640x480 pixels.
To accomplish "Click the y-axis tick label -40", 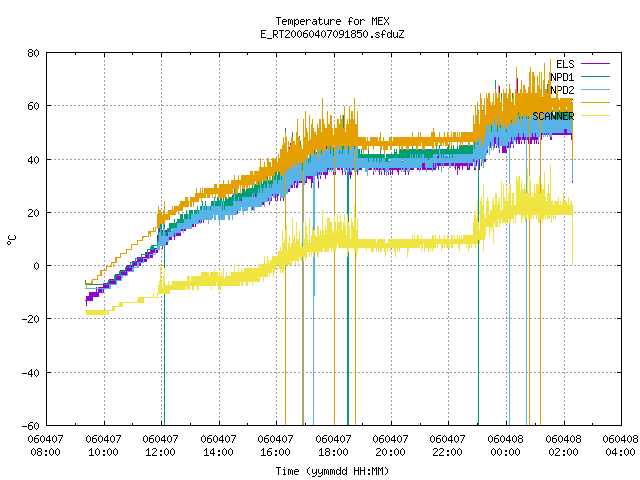I will coord(31,373).
